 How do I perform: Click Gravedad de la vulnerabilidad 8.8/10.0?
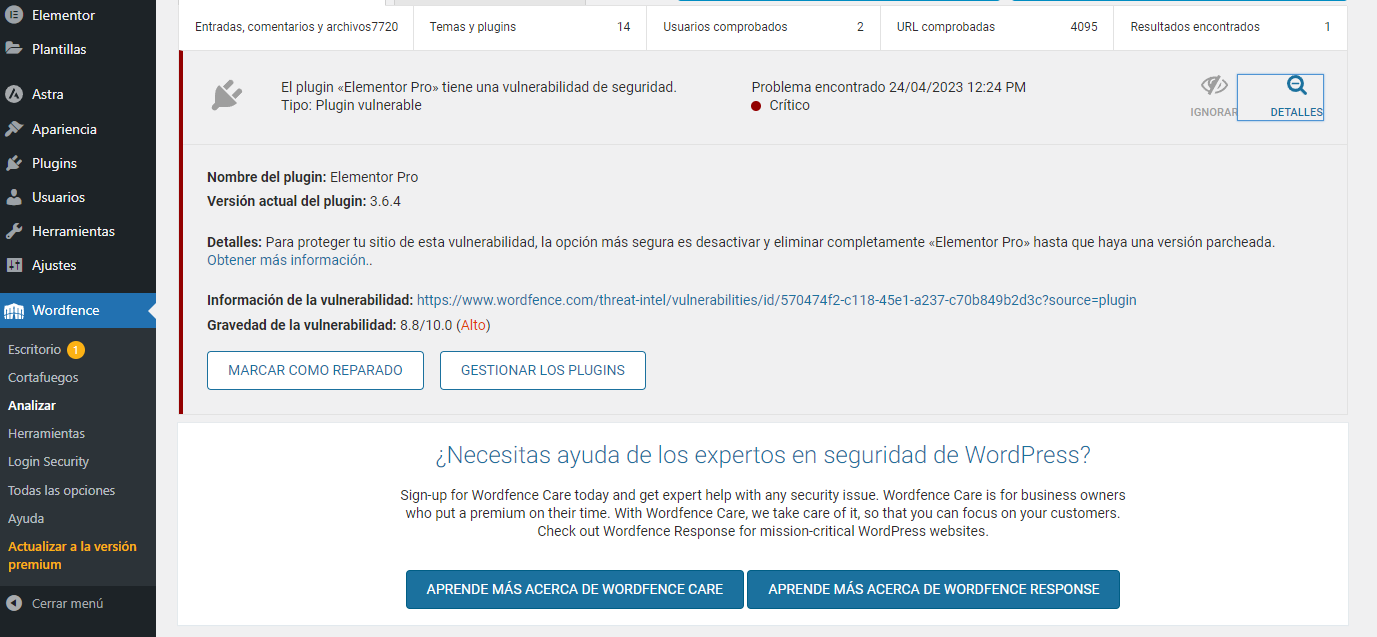[x=349, y=325]
